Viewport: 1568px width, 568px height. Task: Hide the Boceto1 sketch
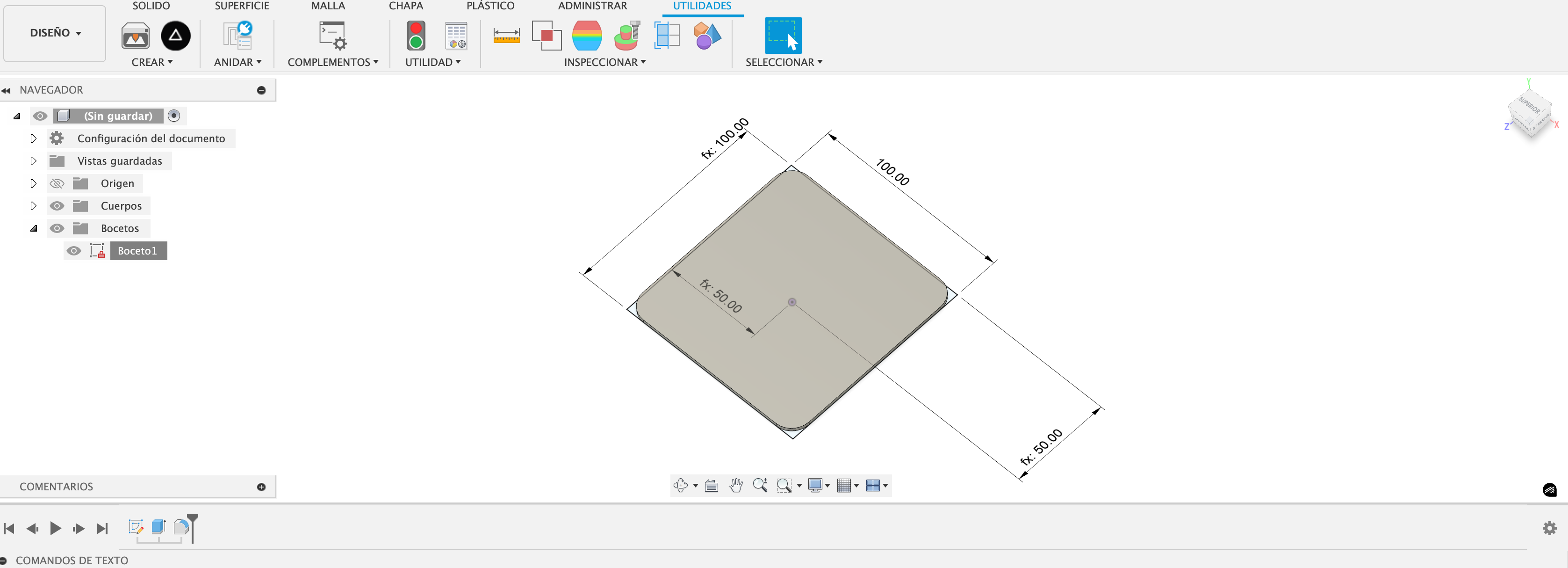(x=74, y=250)
